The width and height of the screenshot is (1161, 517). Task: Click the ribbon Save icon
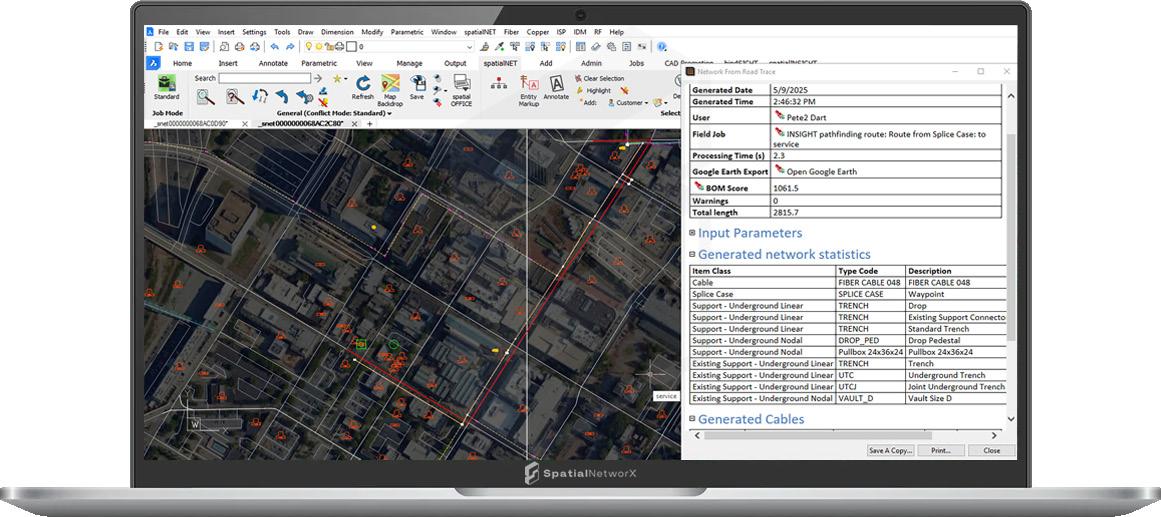417,84
